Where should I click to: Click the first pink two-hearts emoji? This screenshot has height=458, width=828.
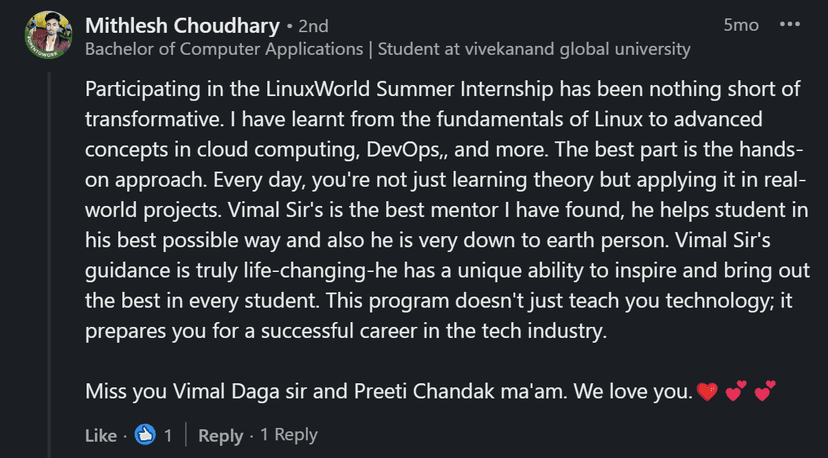736,391
